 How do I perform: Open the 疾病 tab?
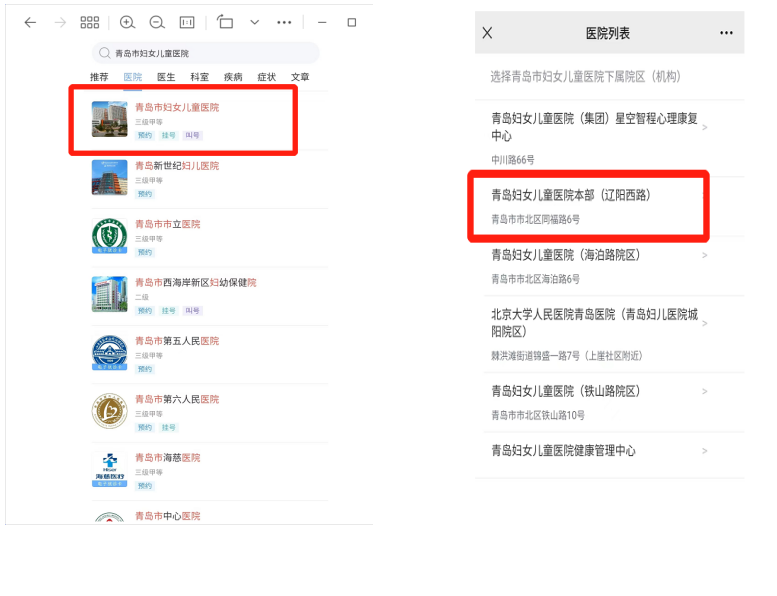coord(233,77)
